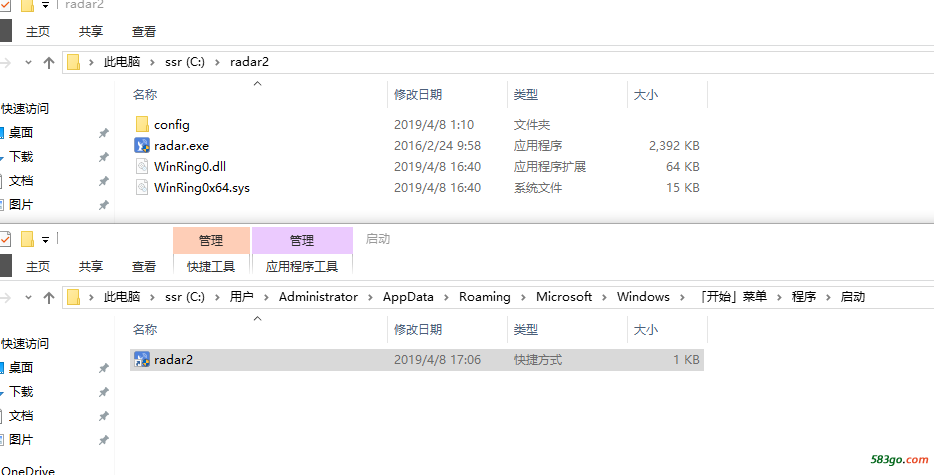
Task: Click the pin icon next to 文档 in bottom window
Action: tap(104, 415)
